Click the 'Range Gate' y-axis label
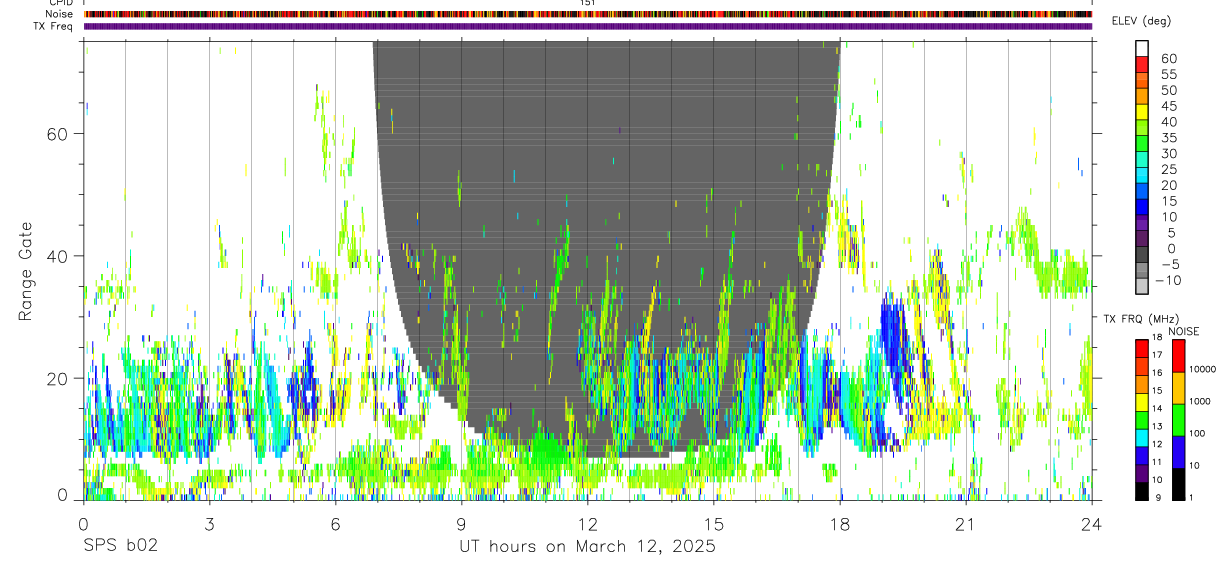 click(x=27, y=271)
